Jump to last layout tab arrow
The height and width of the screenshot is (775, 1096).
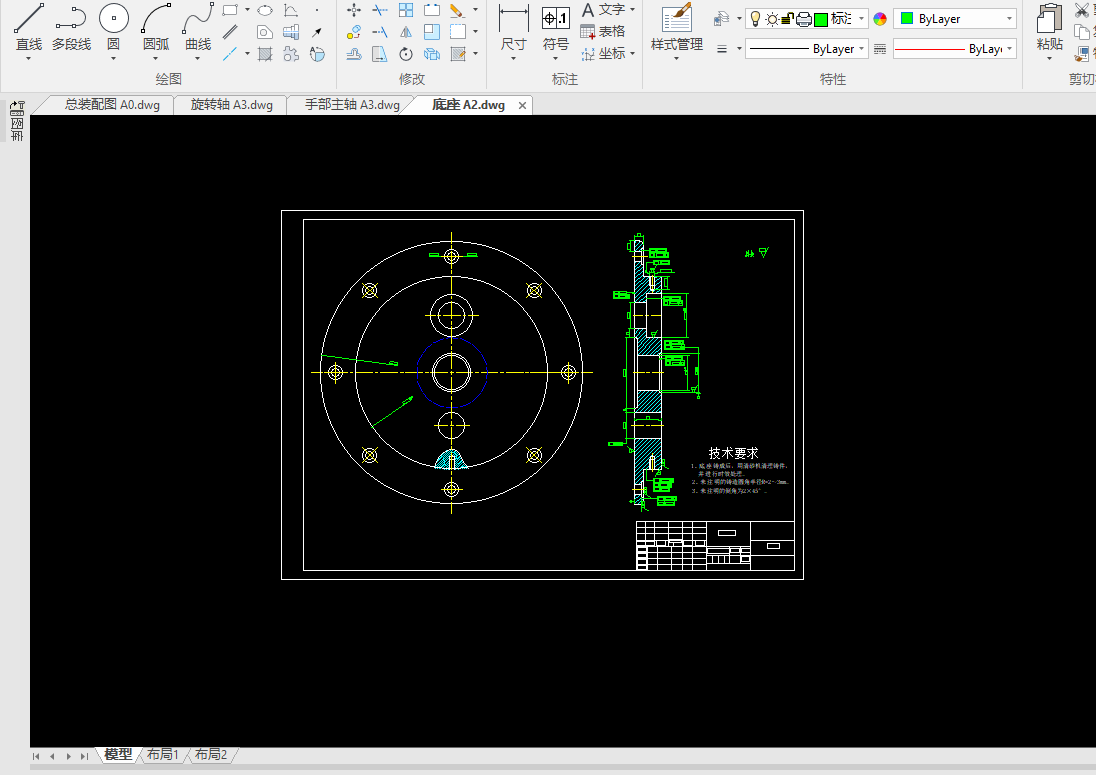tap(85, 756)
